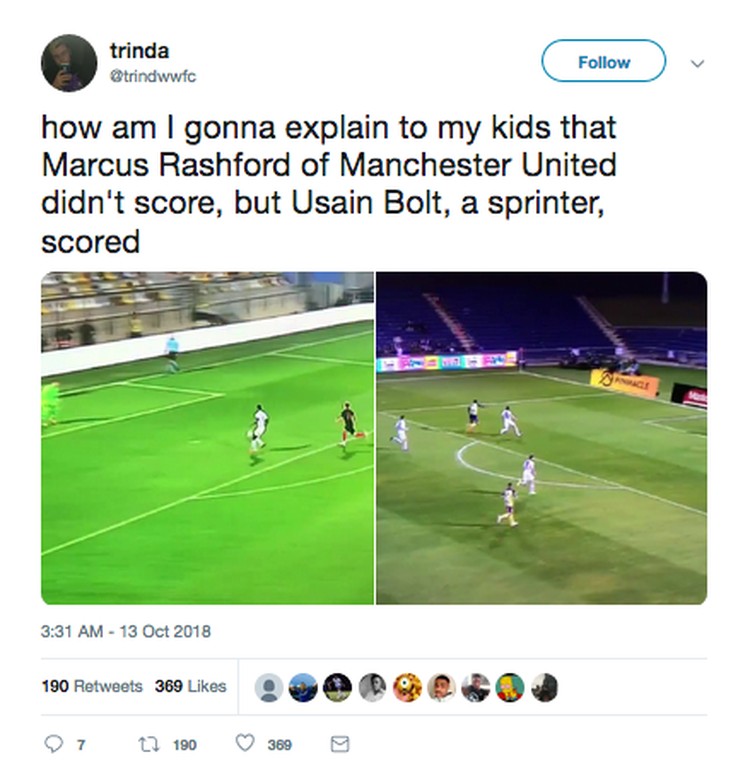Viewport: 750px width, 774px height.
Task: Like the tweet with heart icon
Action: (245, 743)
